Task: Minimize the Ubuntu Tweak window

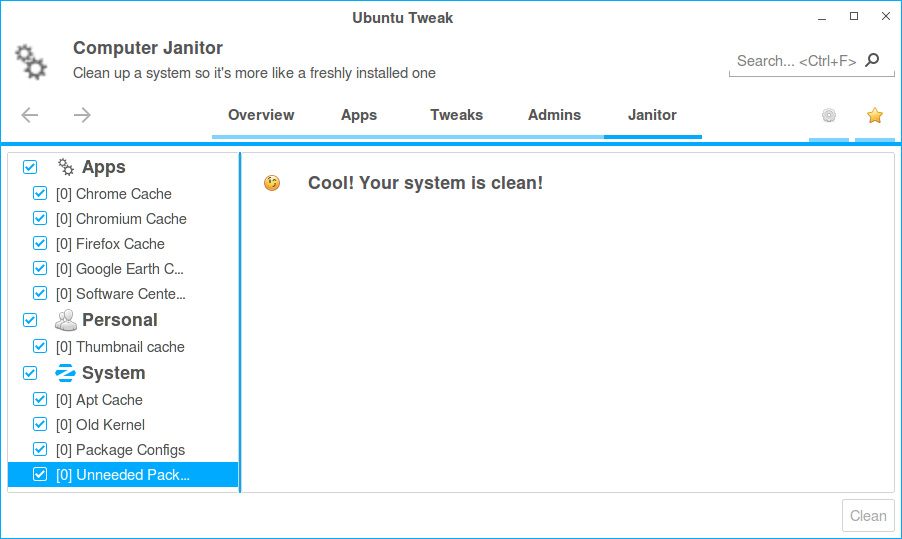Action: click(x=822, y=17)
